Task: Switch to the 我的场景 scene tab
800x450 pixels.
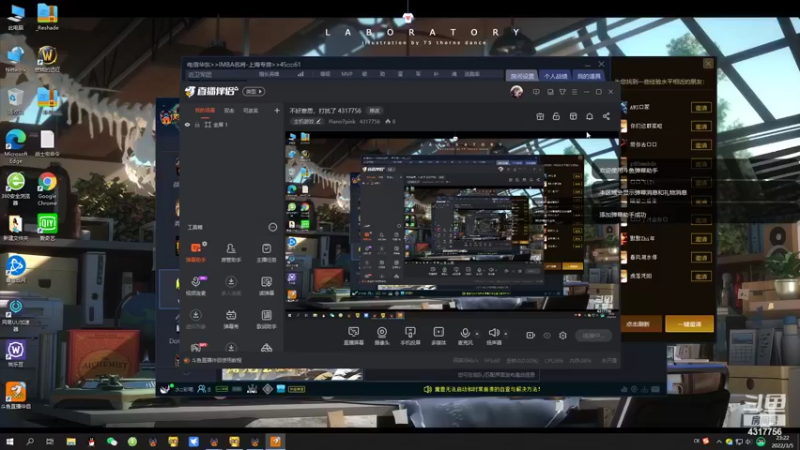Action: [x=205, y=110]
